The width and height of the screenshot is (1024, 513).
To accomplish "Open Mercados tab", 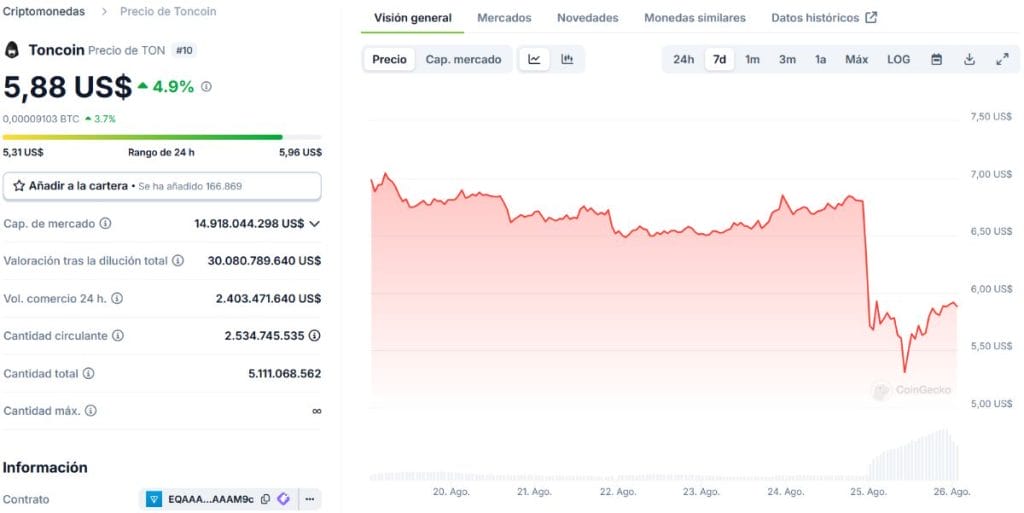I will 504,18.
